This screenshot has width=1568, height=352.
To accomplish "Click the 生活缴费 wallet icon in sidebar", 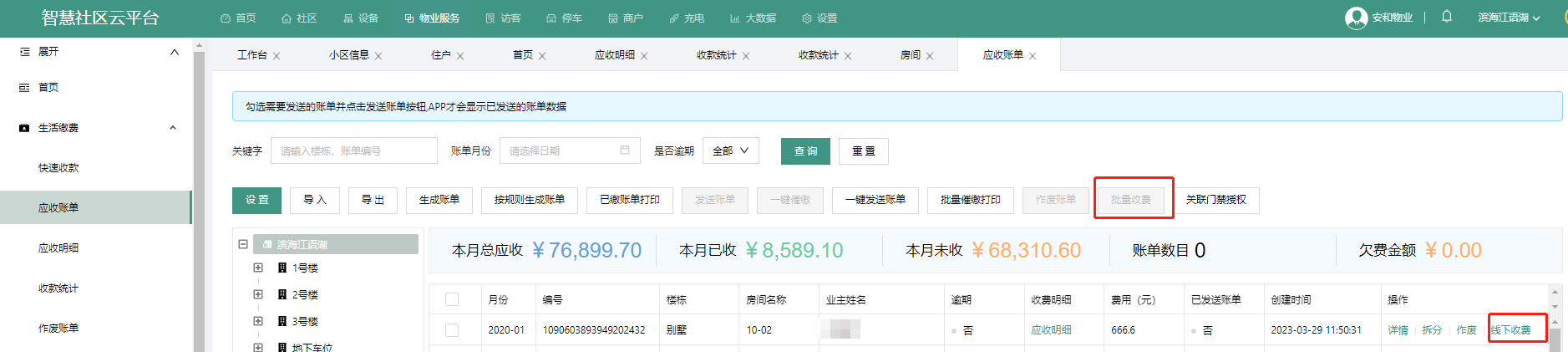I will (x=24, y=128).
